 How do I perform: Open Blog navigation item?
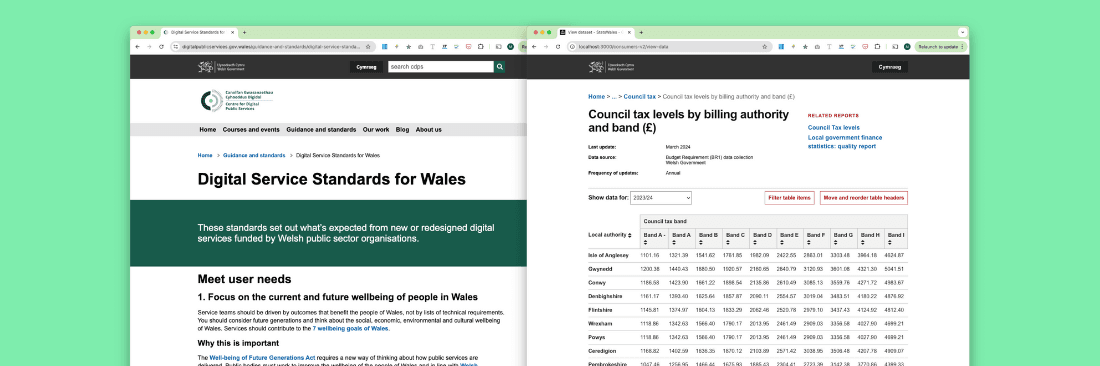402,130
